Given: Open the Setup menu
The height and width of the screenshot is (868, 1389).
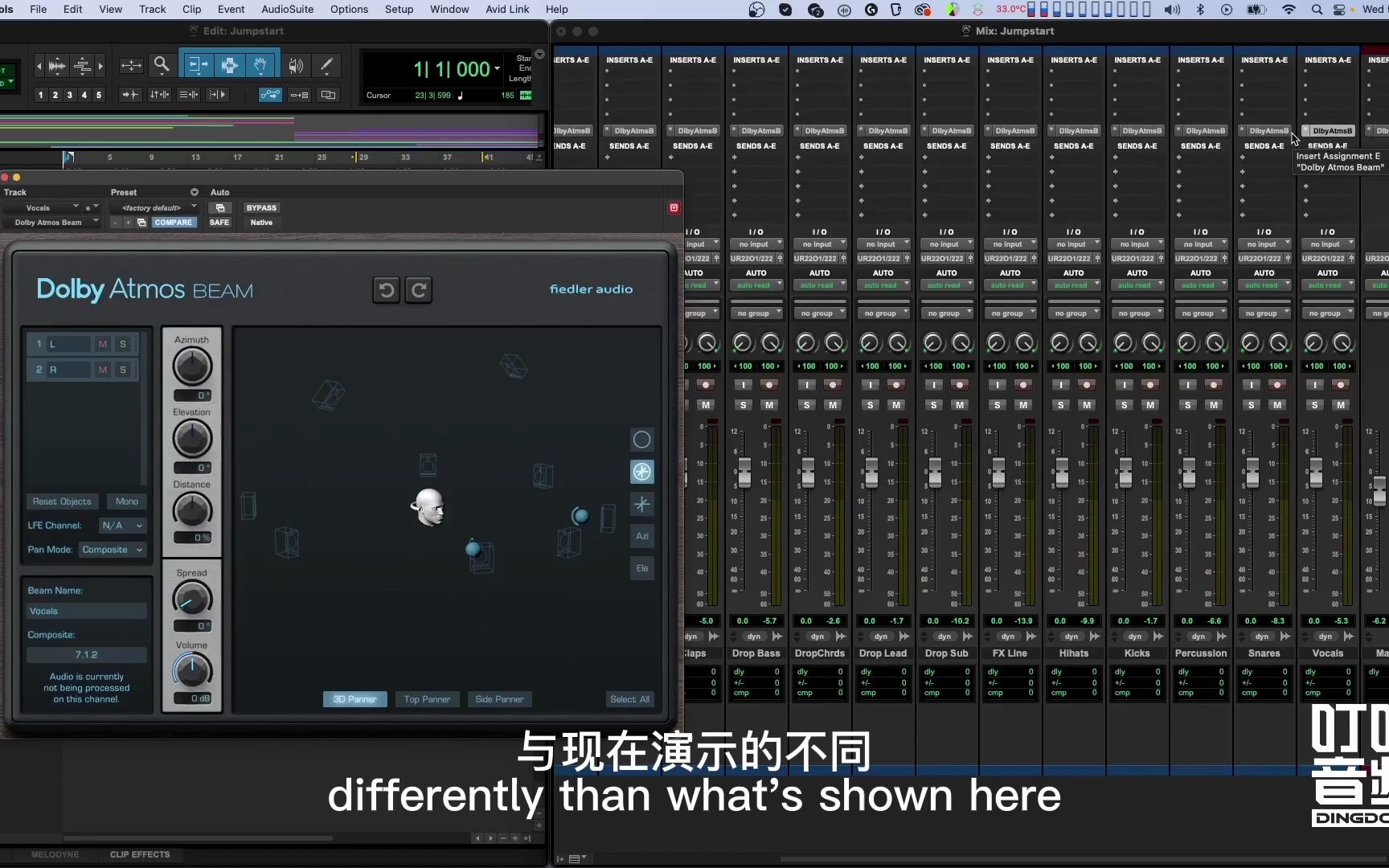Looking at the screenshot, I should pos(399,10).
